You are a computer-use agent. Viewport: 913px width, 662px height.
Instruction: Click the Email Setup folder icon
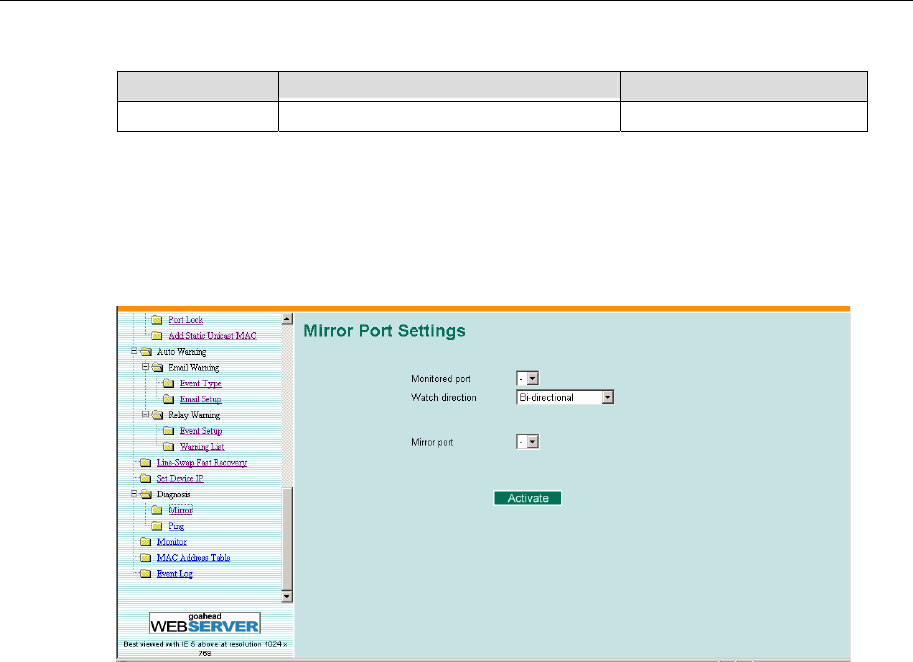coord(169,399)
